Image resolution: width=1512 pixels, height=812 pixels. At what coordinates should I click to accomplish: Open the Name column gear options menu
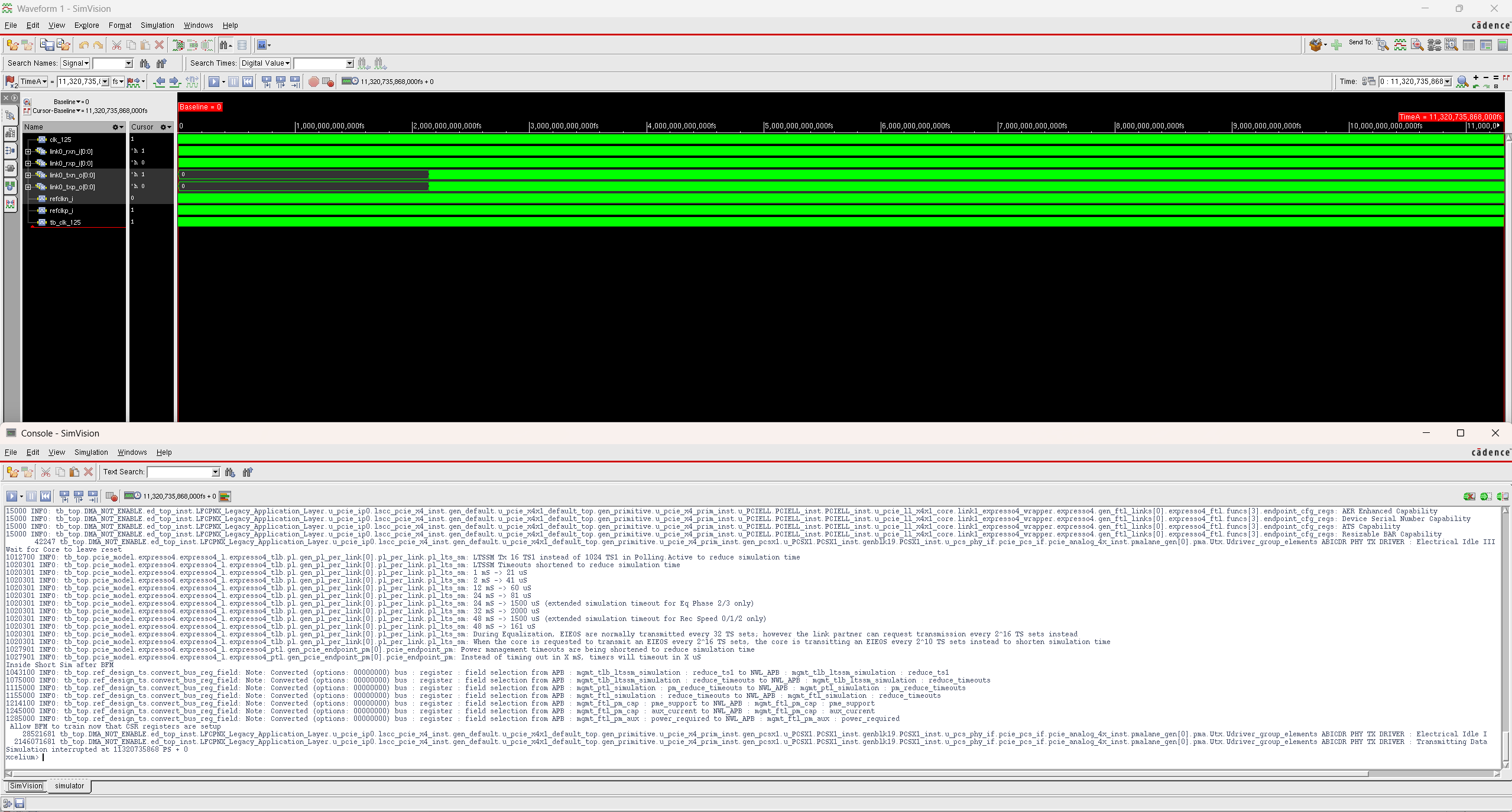point(118,127)
